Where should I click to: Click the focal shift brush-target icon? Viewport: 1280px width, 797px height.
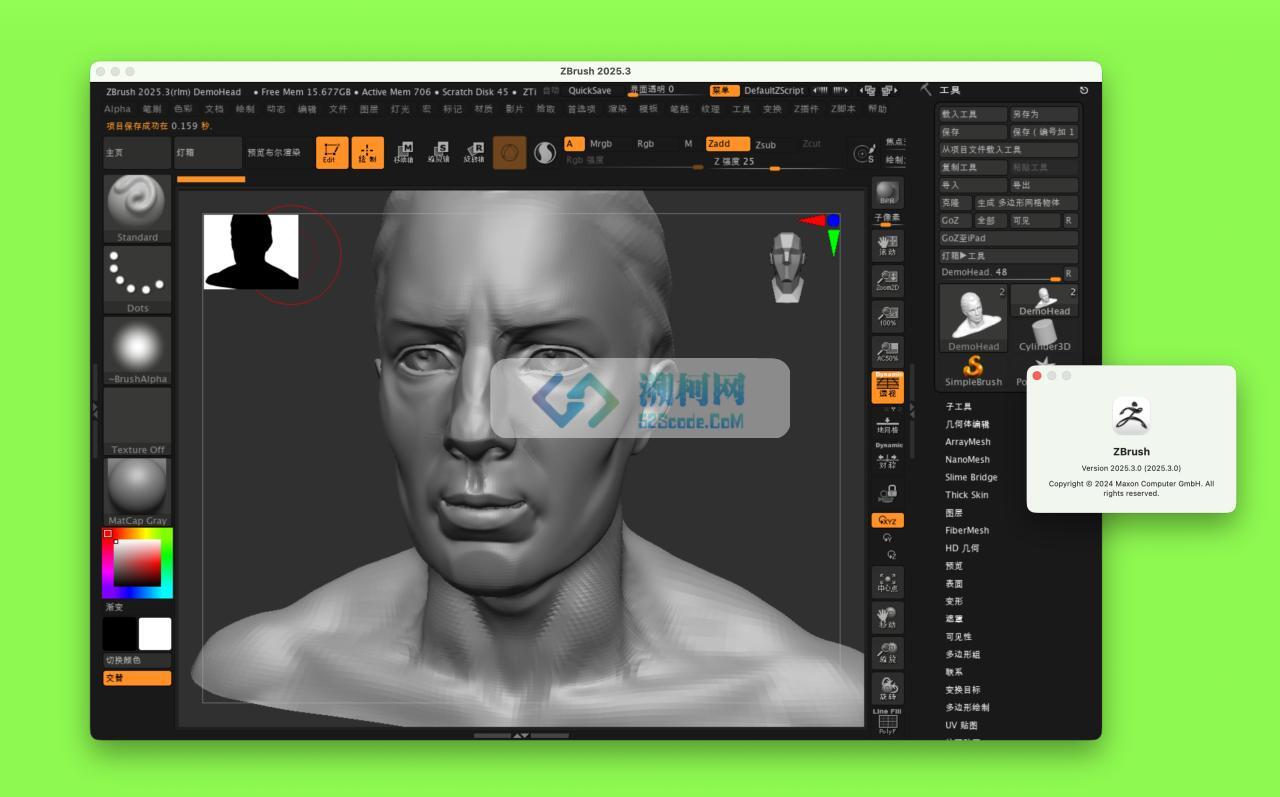(x=863, y=153)
